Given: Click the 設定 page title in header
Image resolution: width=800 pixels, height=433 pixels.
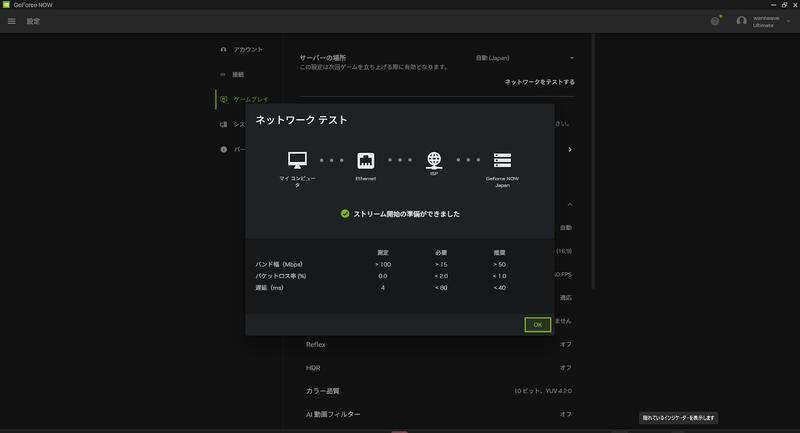Looking at the screenshot, I should [33, 21].
